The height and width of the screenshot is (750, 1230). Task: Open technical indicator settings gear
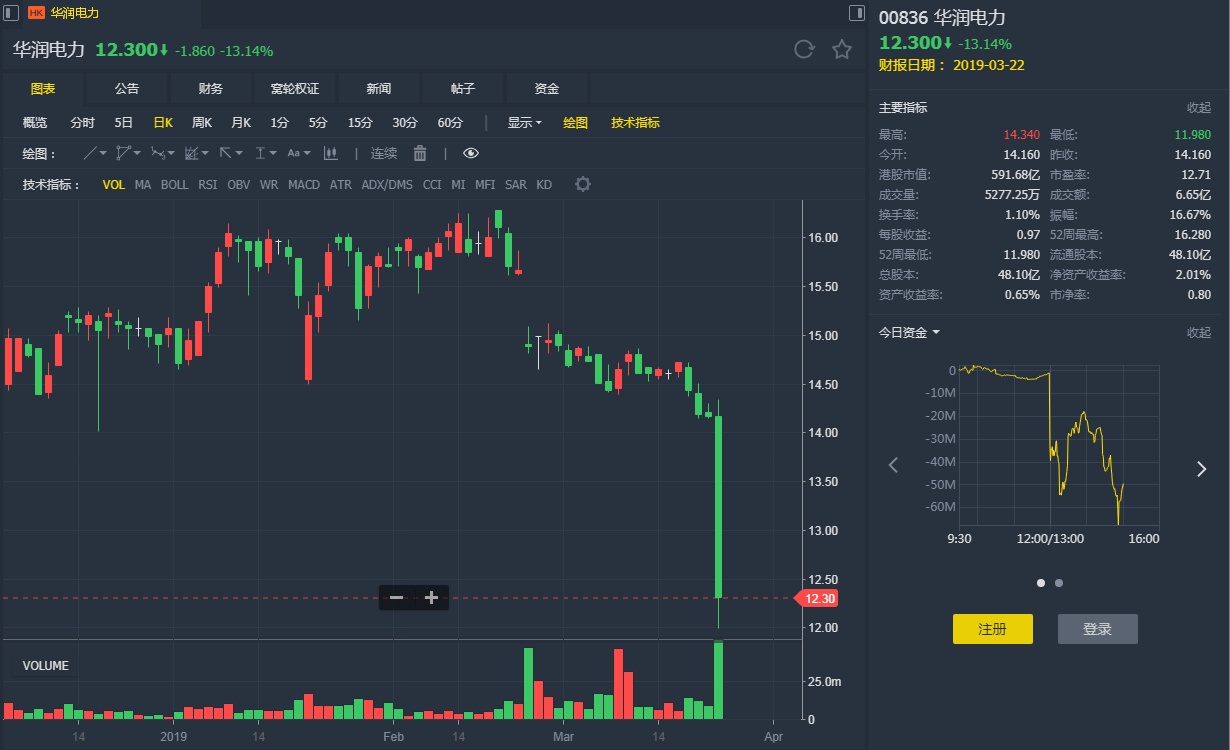[583, 184]
